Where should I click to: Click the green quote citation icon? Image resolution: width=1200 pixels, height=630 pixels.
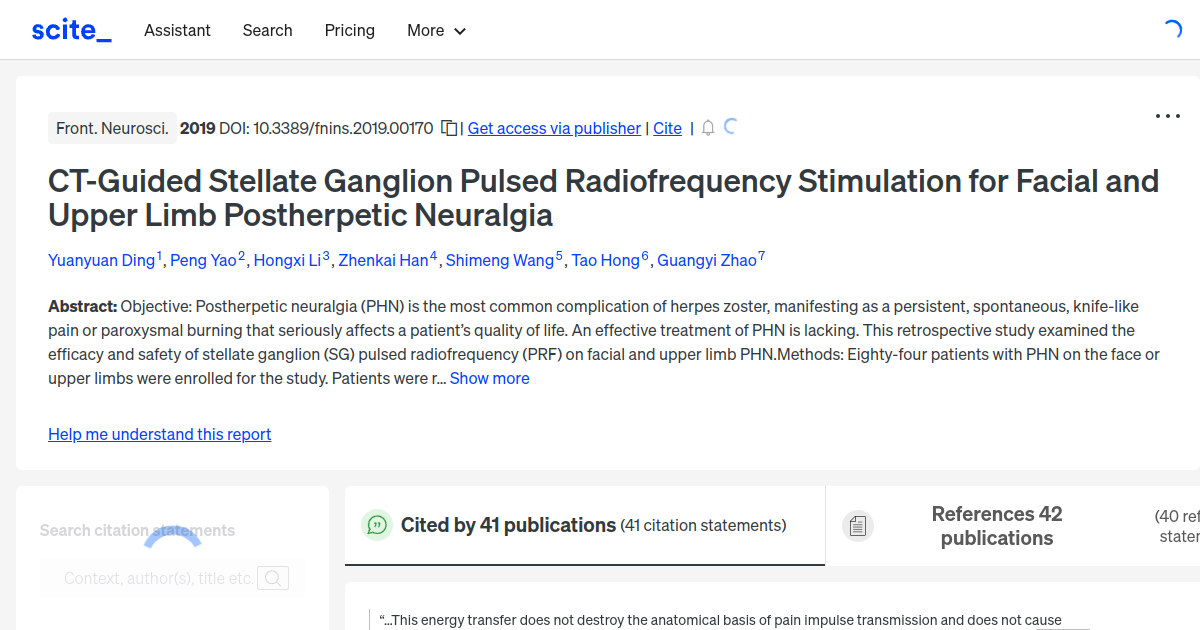[x=376, y=524]
